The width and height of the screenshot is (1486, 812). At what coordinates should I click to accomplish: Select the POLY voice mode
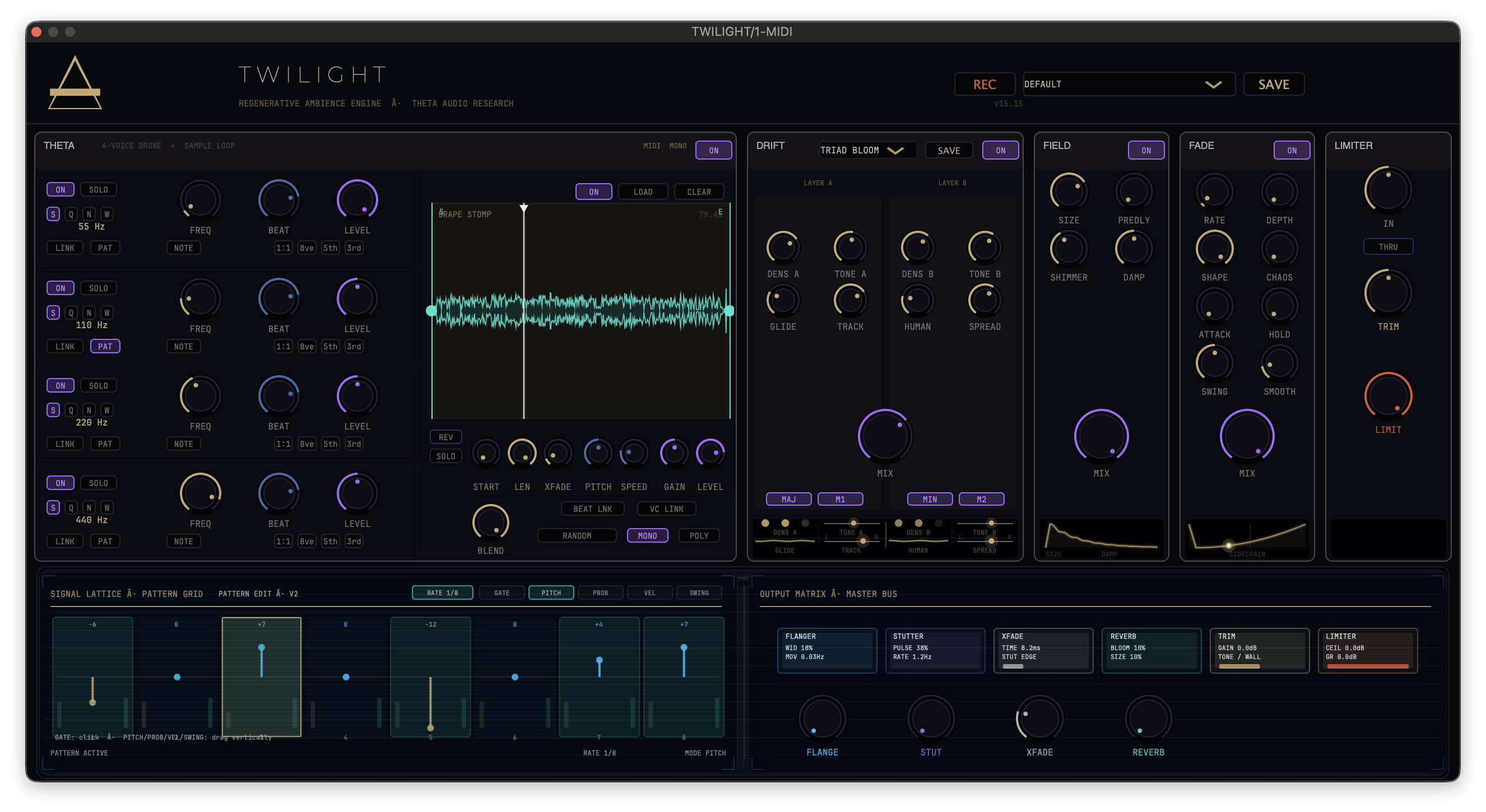(x=699, y=535)
